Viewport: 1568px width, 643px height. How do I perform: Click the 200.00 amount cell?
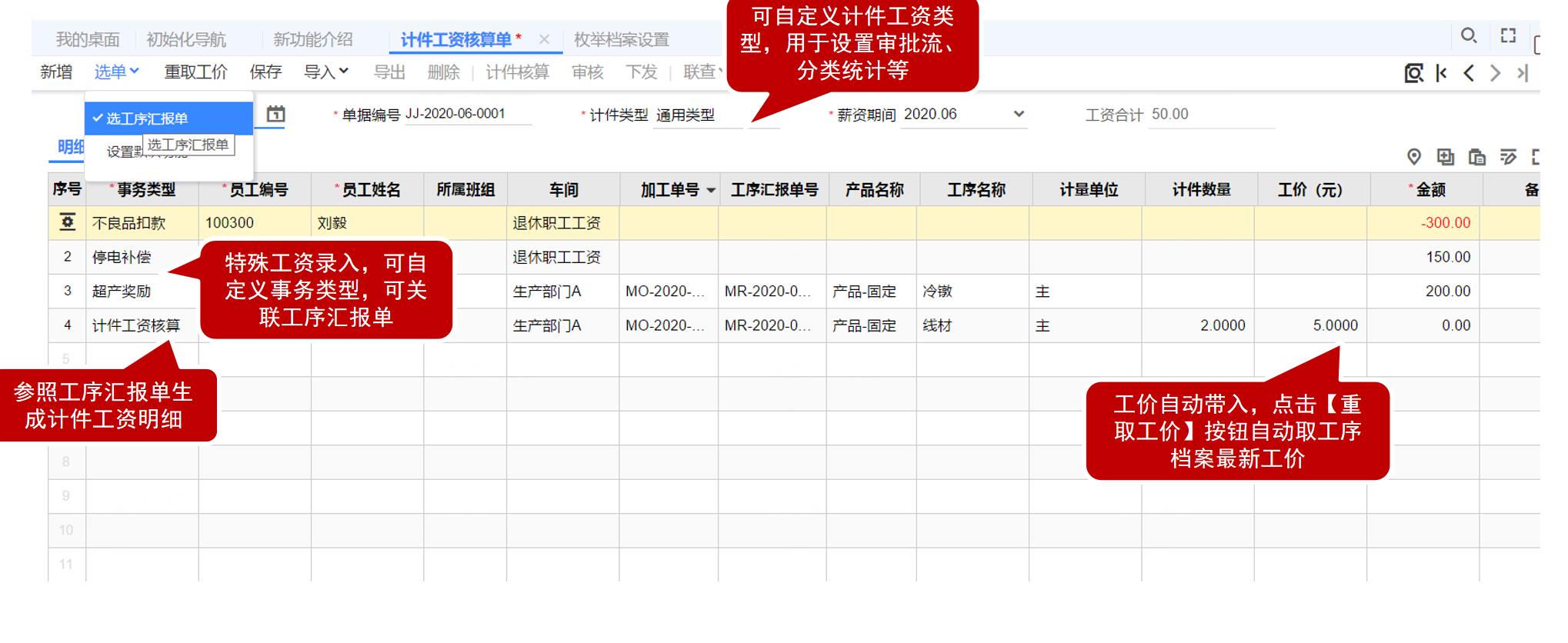[x=1423, y=292]
